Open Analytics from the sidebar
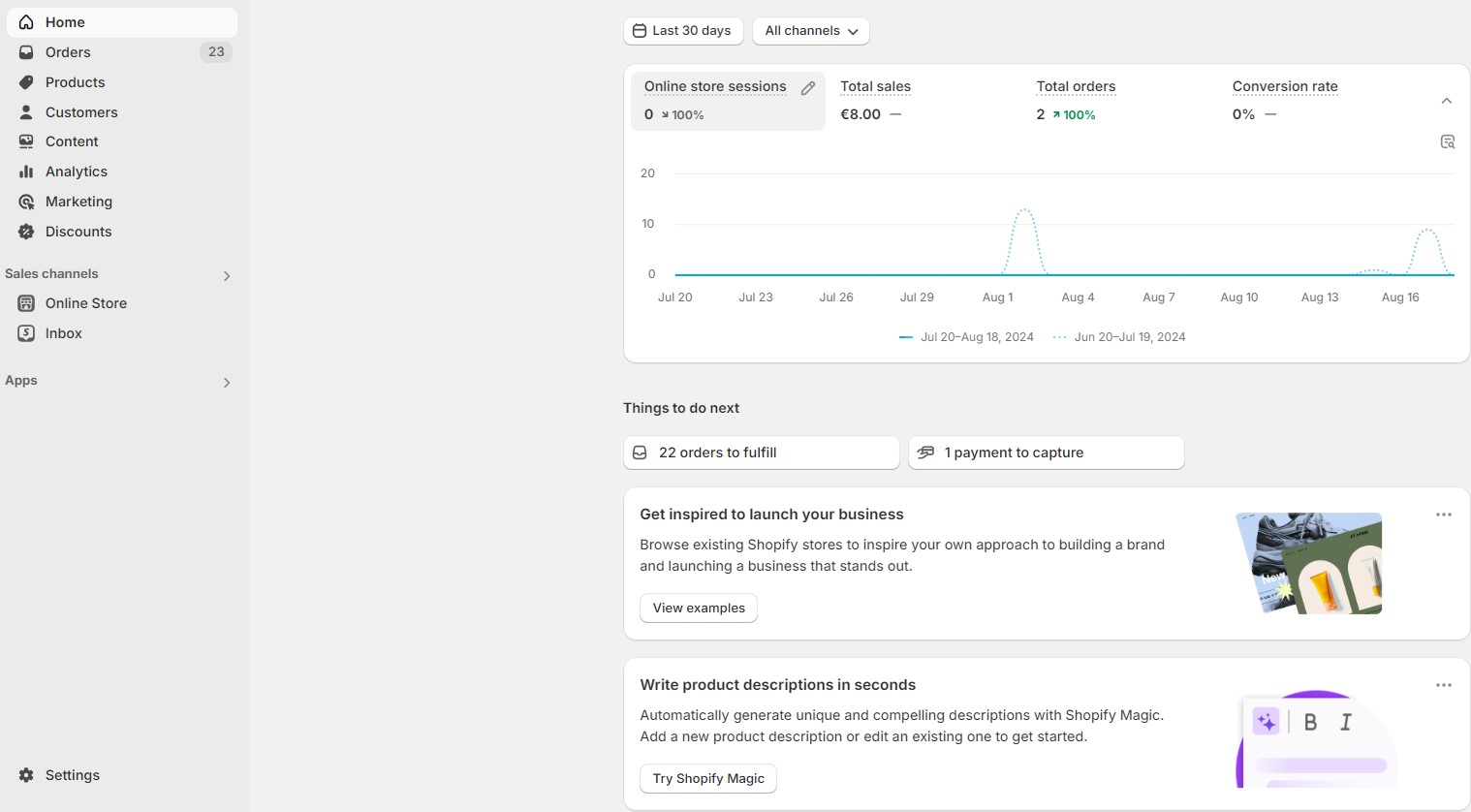The height and width of the screenshot is (812, 1471). coord(77,171)
